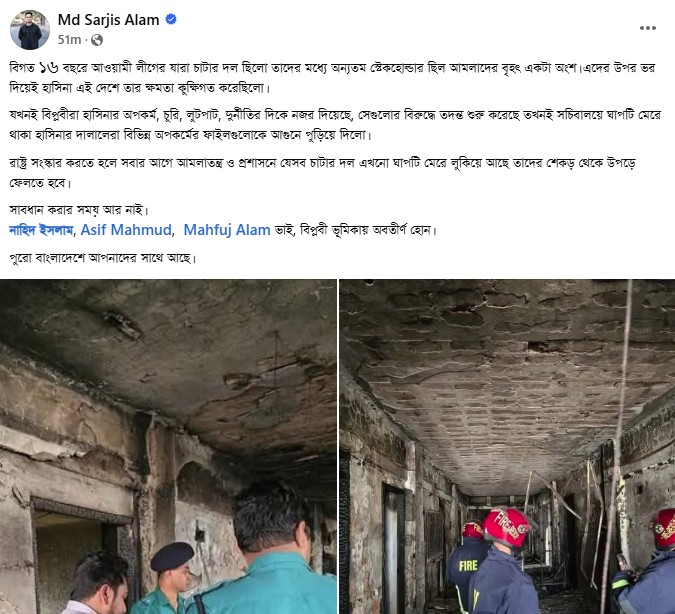
Task: Click the firefighter's red FIRE helmet
Action: coord(507,527)
